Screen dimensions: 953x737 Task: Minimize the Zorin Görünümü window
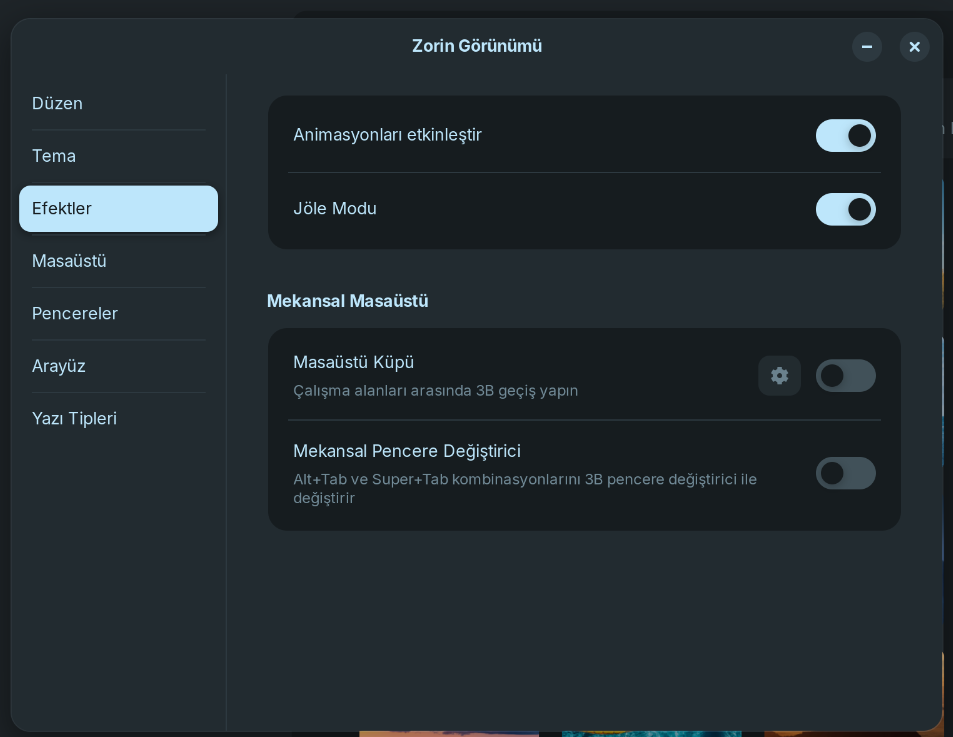coord(867,47)
